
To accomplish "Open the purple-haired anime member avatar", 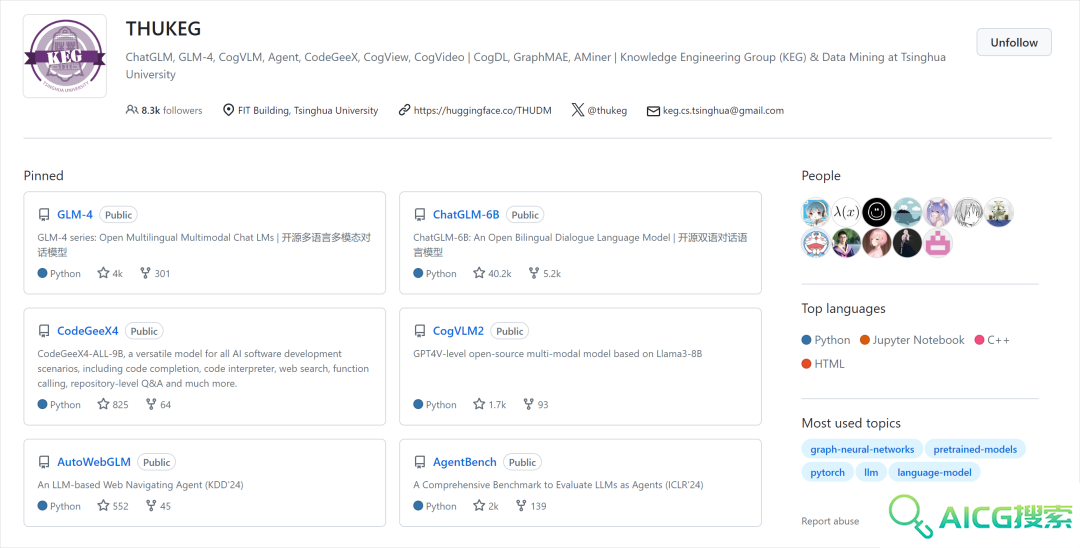I will (x=937, y=212).
